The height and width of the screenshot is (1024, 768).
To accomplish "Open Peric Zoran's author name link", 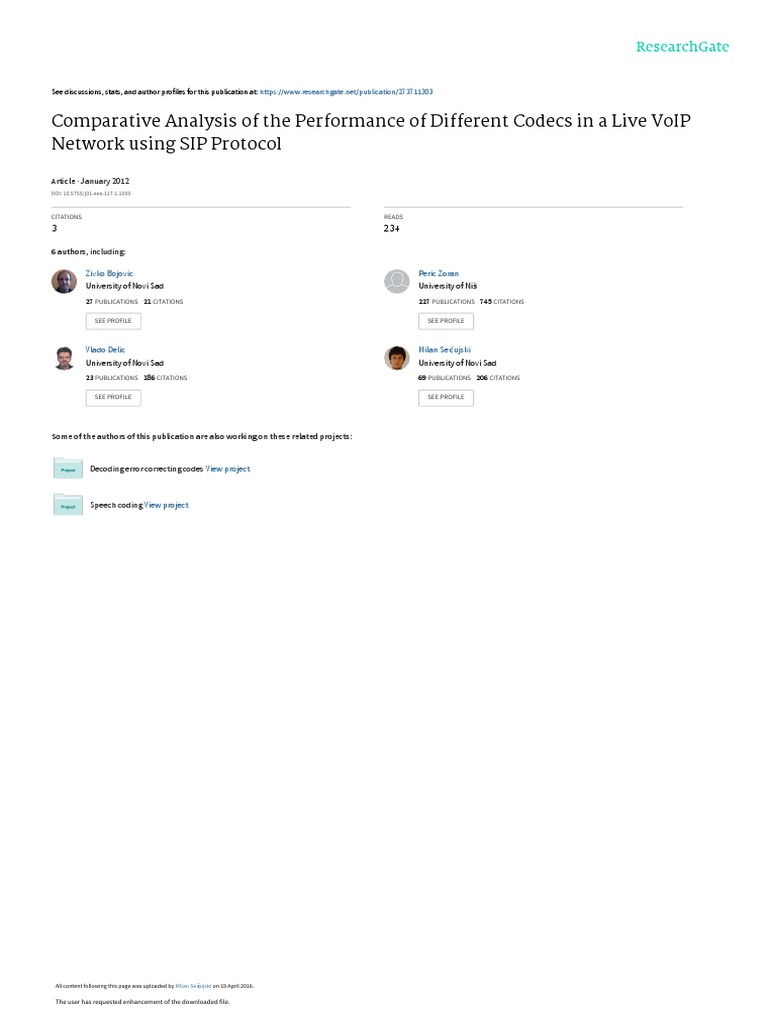I will click(x=438, y=273).
